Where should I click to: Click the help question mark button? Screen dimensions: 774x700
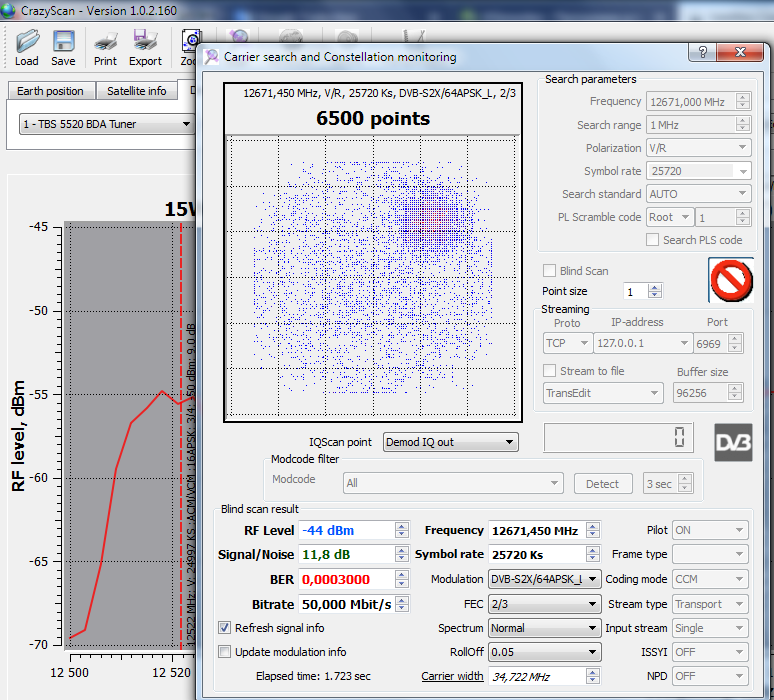click(702, 52)
